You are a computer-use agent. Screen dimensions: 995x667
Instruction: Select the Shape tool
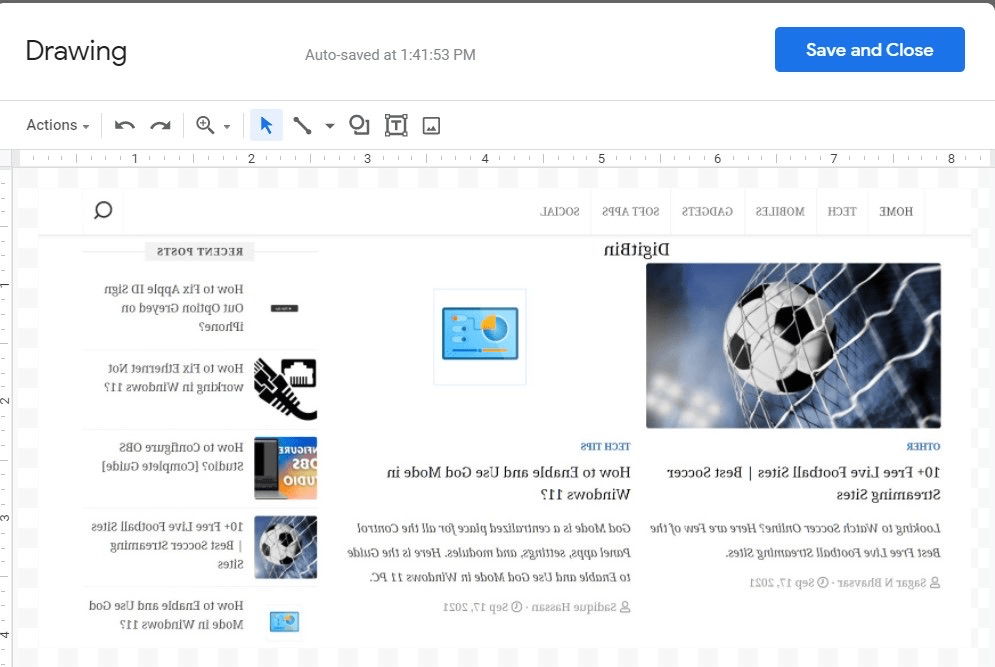[359, 125]
